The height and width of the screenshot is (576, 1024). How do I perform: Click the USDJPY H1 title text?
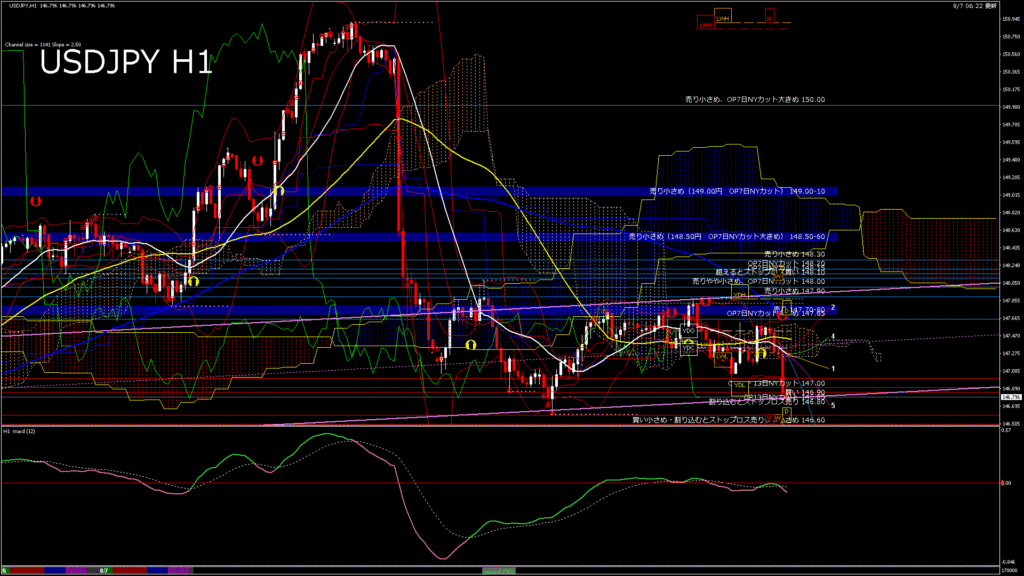coord(125,62)
